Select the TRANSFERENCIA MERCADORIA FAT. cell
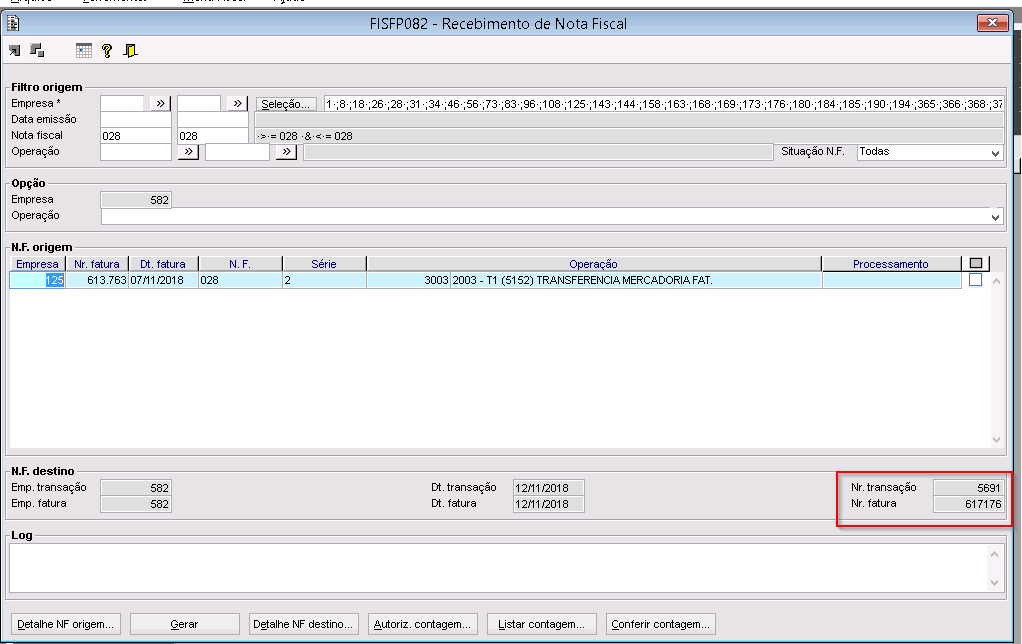The height and width of the screenshot is (644, 1022). click(635, 280)
